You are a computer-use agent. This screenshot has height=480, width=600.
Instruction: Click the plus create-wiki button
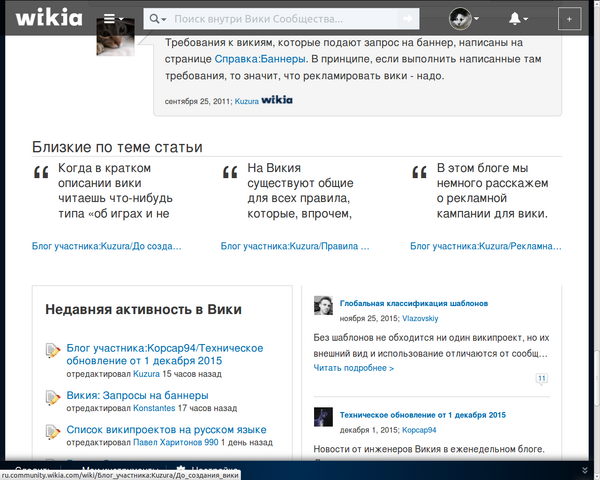[569, 19]
